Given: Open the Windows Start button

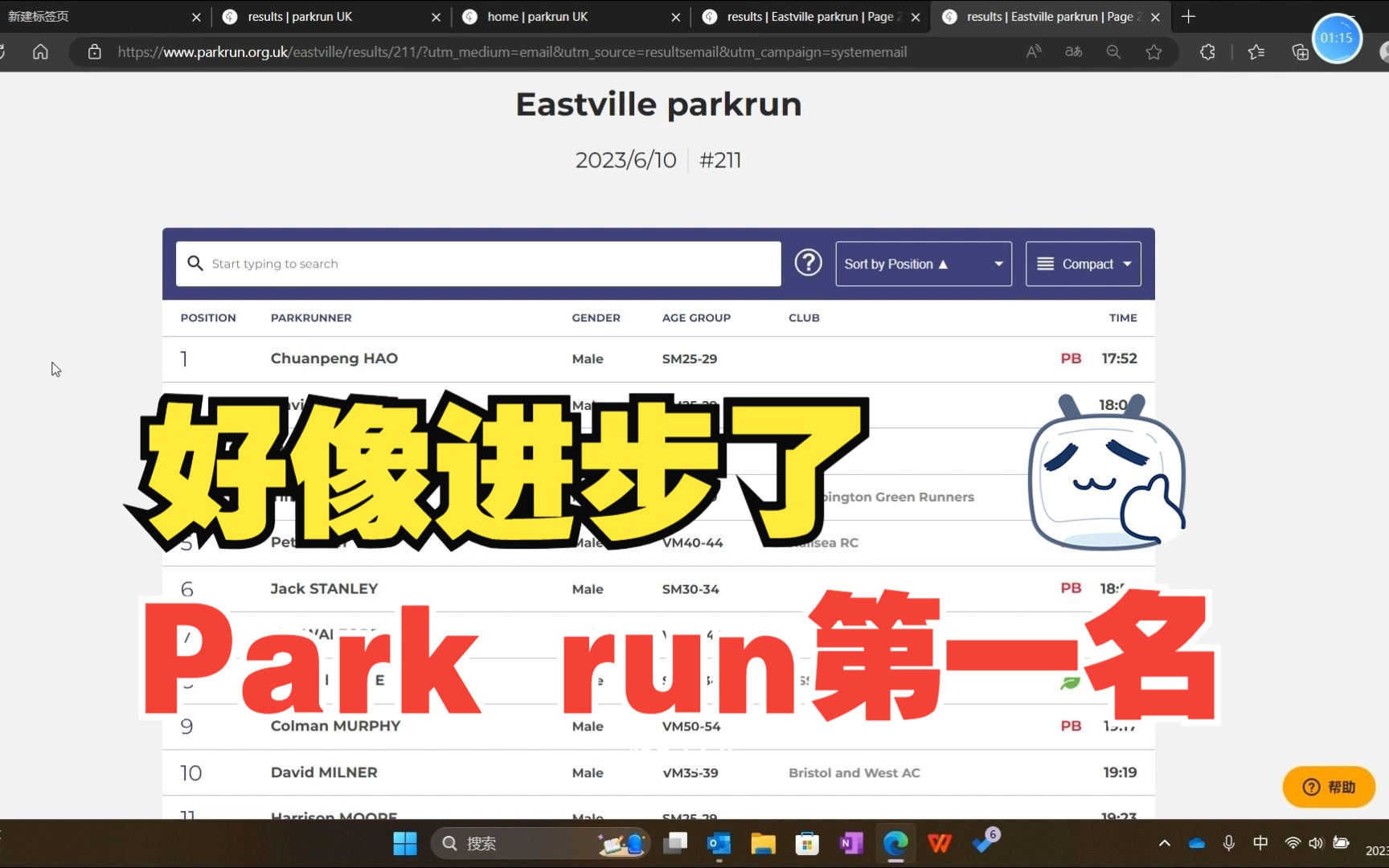Looking at the screenshot, I should click(405, 843).
